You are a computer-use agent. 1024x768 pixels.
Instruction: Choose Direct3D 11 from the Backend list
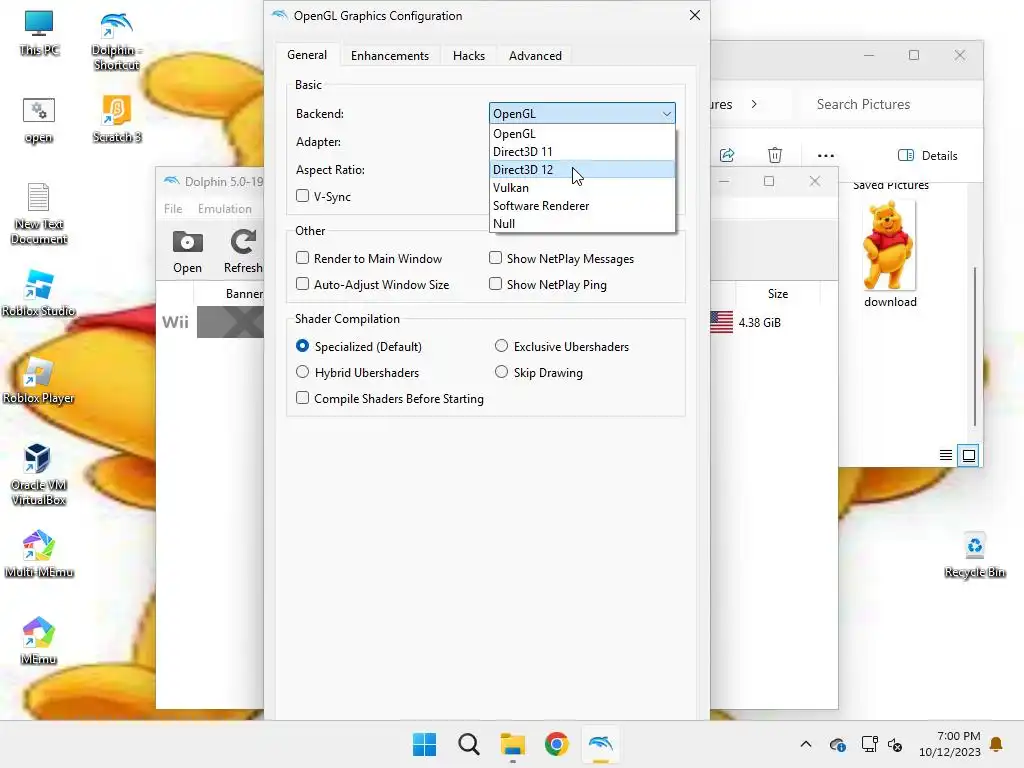coord(582,152)
